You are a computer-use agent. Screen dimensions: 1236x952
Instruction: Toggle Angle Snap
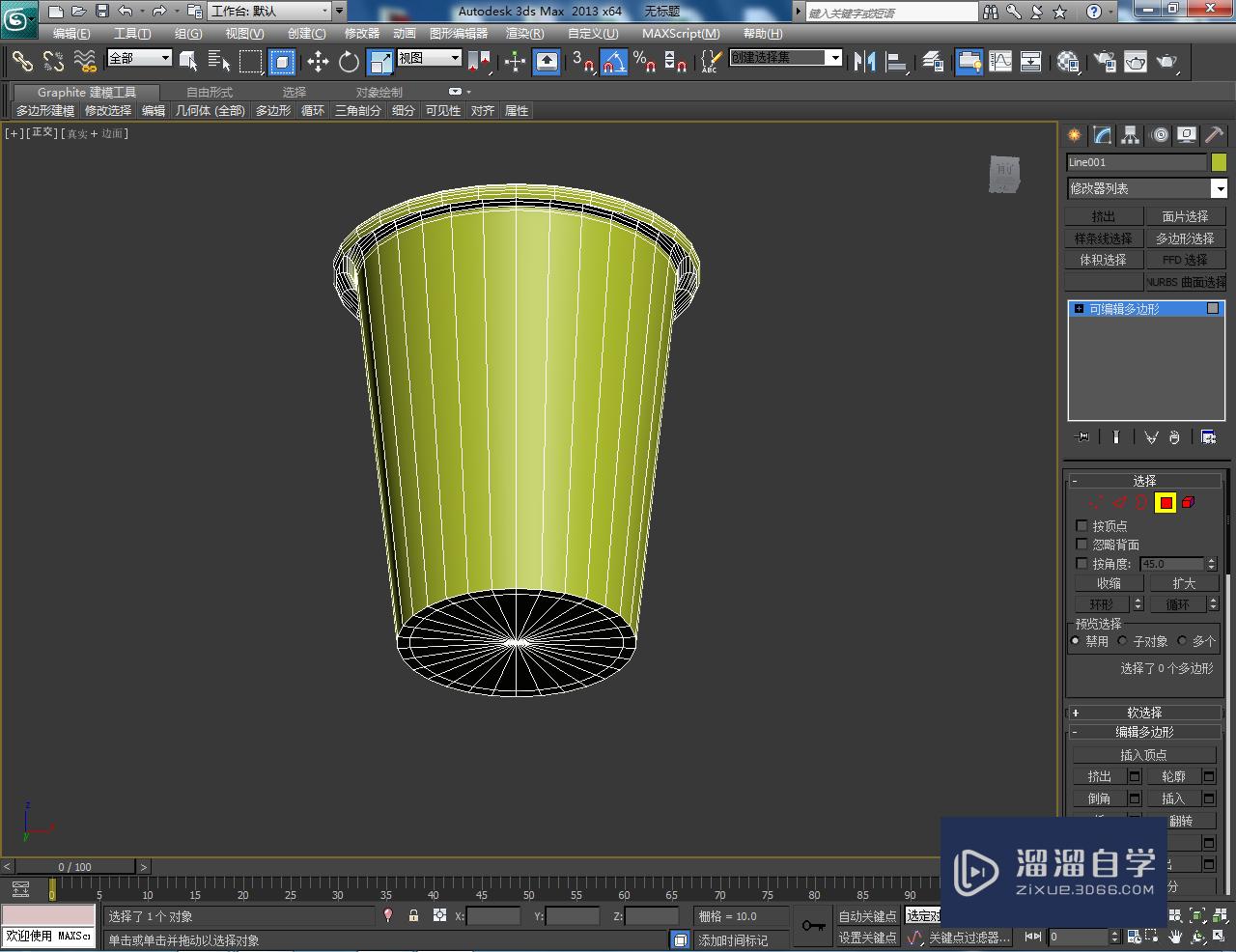(x=614, y=62)
